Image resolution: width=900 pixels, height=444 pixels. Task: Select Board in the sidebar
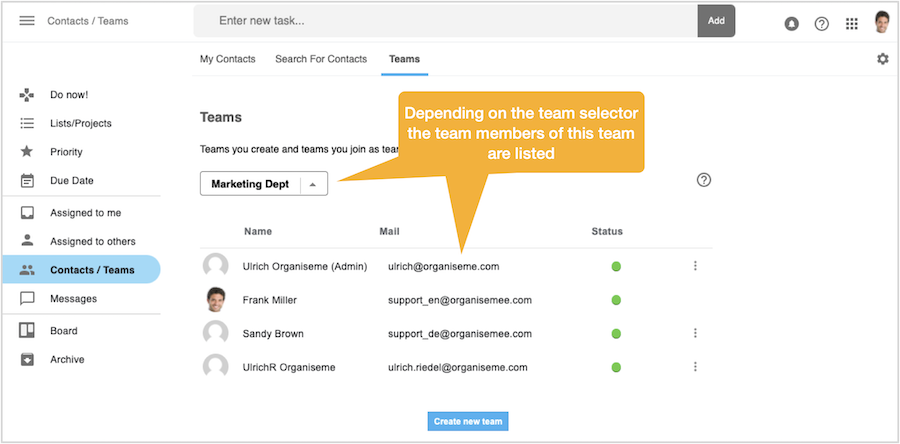(x=63, y=331)
